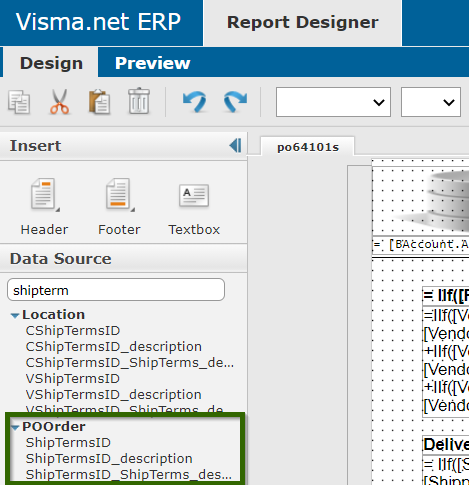Select the po64101s report tab
Image resolution: width=469 pixels, height=485 pixels.
pos(308,147)
